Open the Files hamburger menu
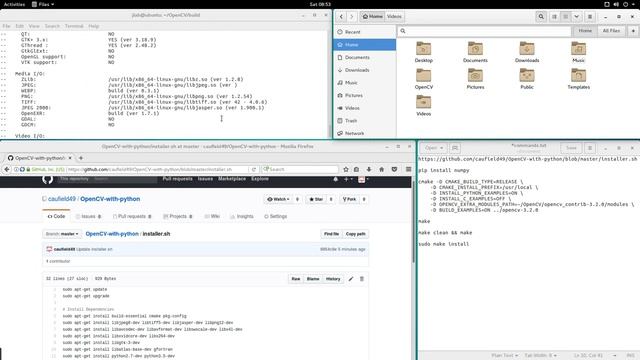The height and width of the screenshot is (360, 640). coord(590,16)
